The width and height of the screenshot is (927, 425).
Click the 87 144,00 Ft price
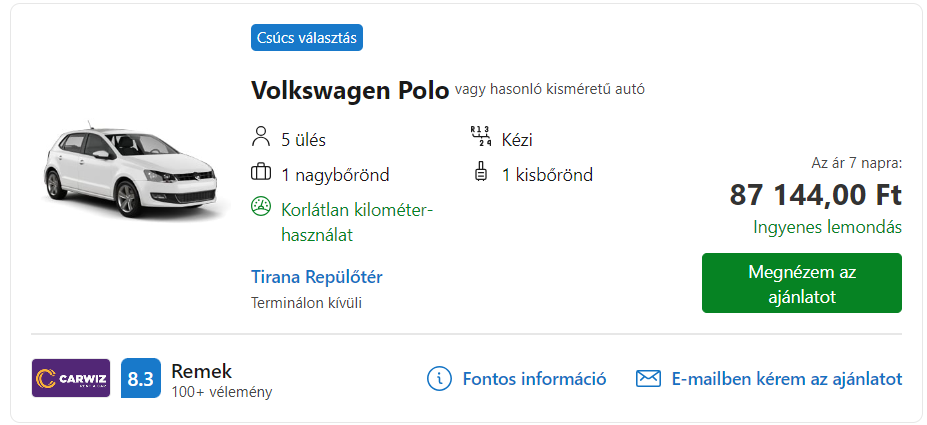click(x=815, y=195)
